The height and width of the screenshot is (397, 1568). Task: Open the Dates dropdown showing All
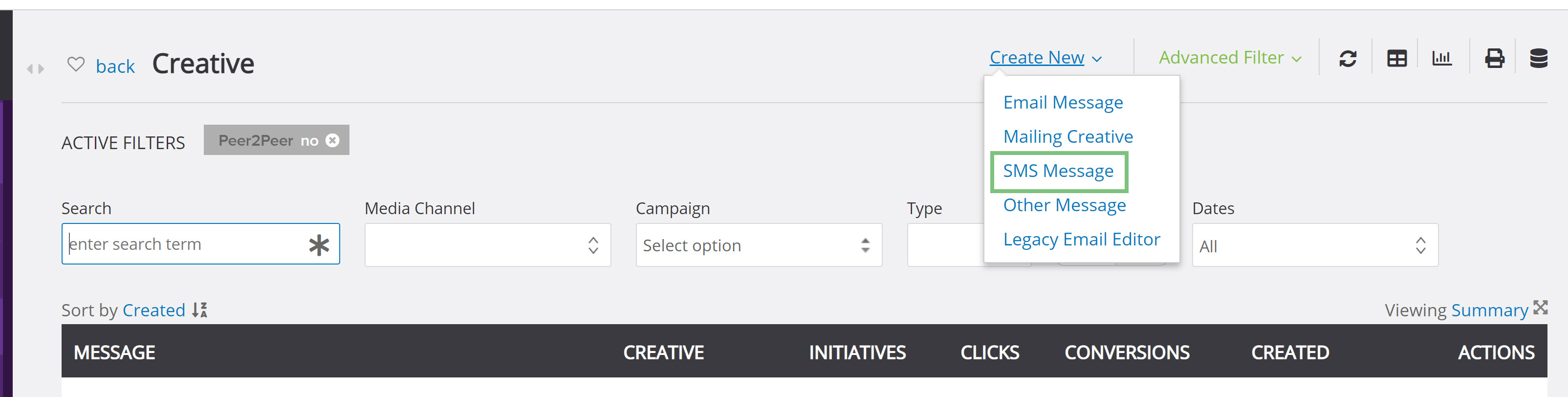point(1315,245)
